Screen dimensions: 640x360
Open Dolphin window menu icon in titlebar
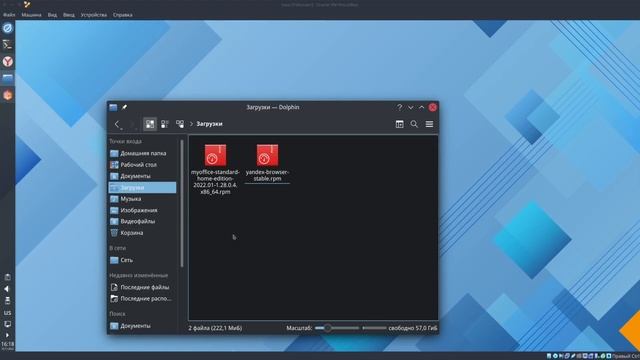[x=113, y=107]
